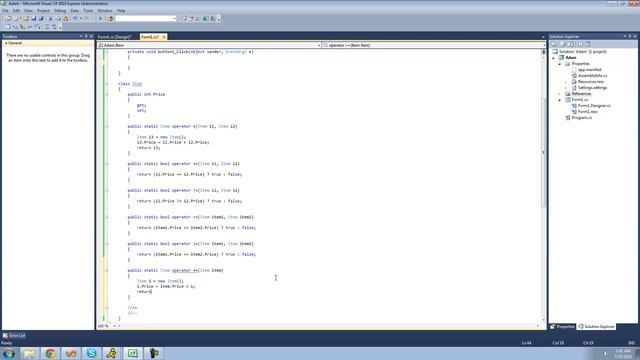Collapse the operator + method outline
This screenshot has height=360, width=640.
(107, 126)
